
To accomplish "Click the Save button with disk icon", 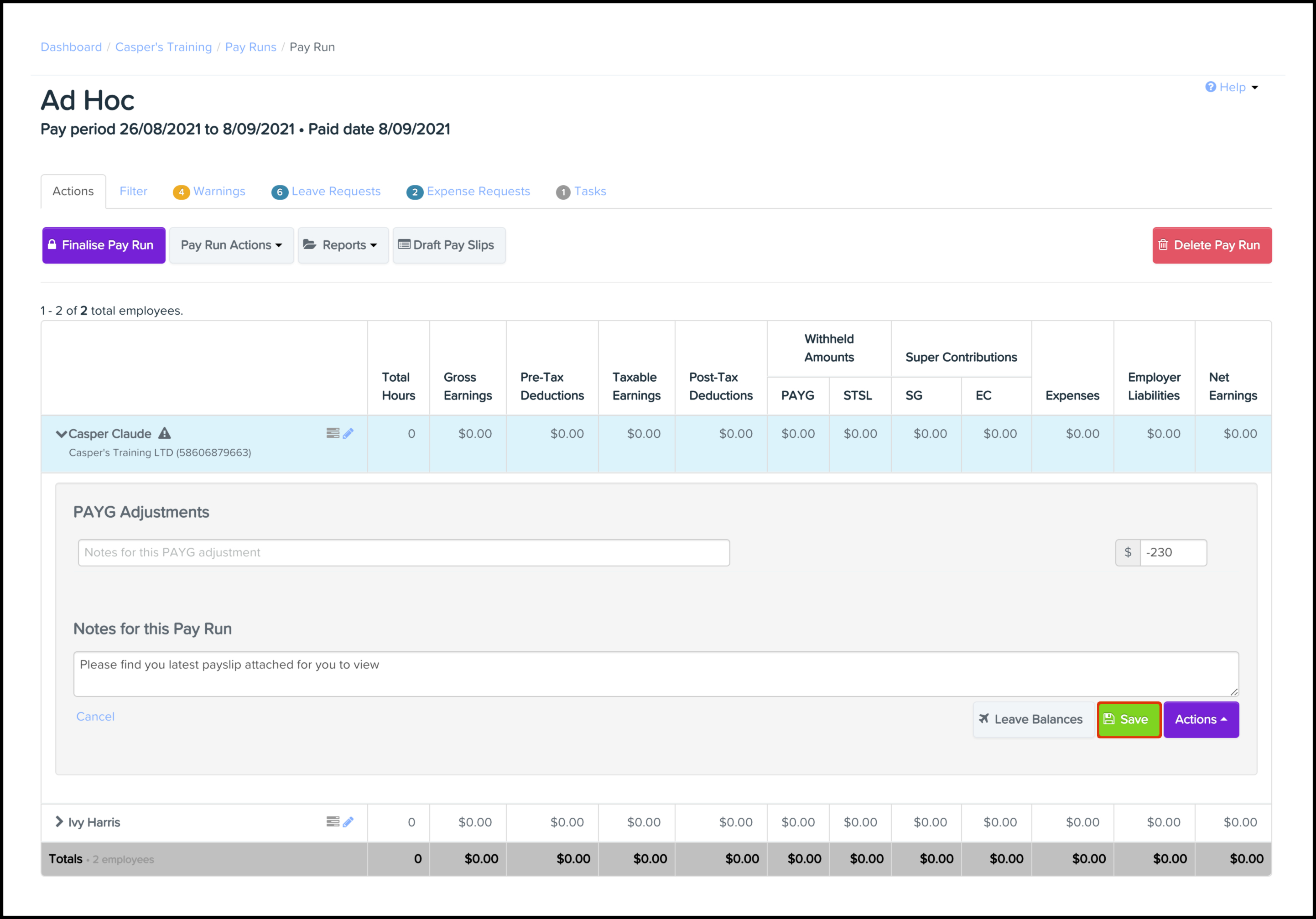I will click(x=1128, y=719).
